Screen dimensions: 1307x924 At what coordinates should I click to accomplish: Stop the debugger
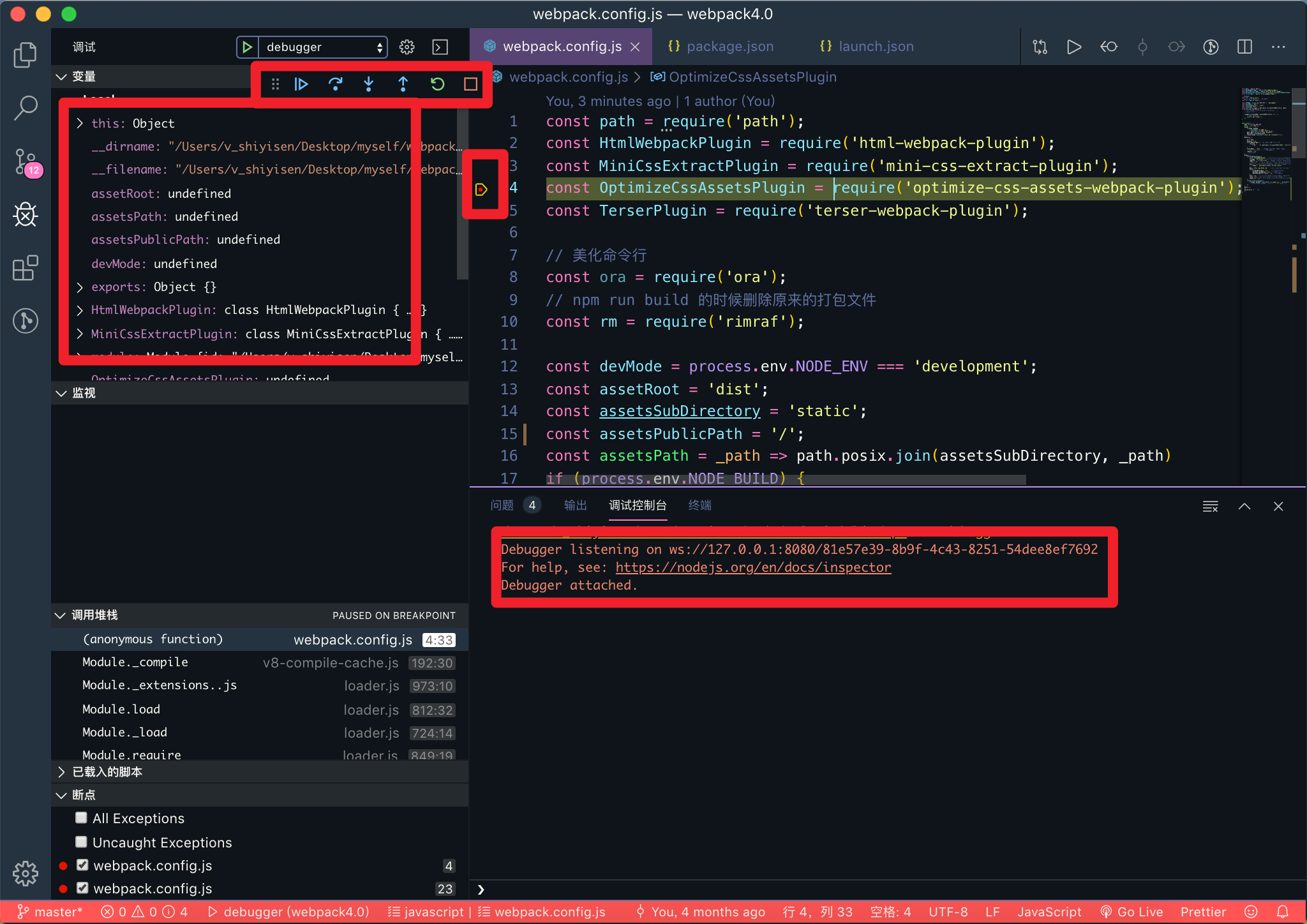[470, 84]
